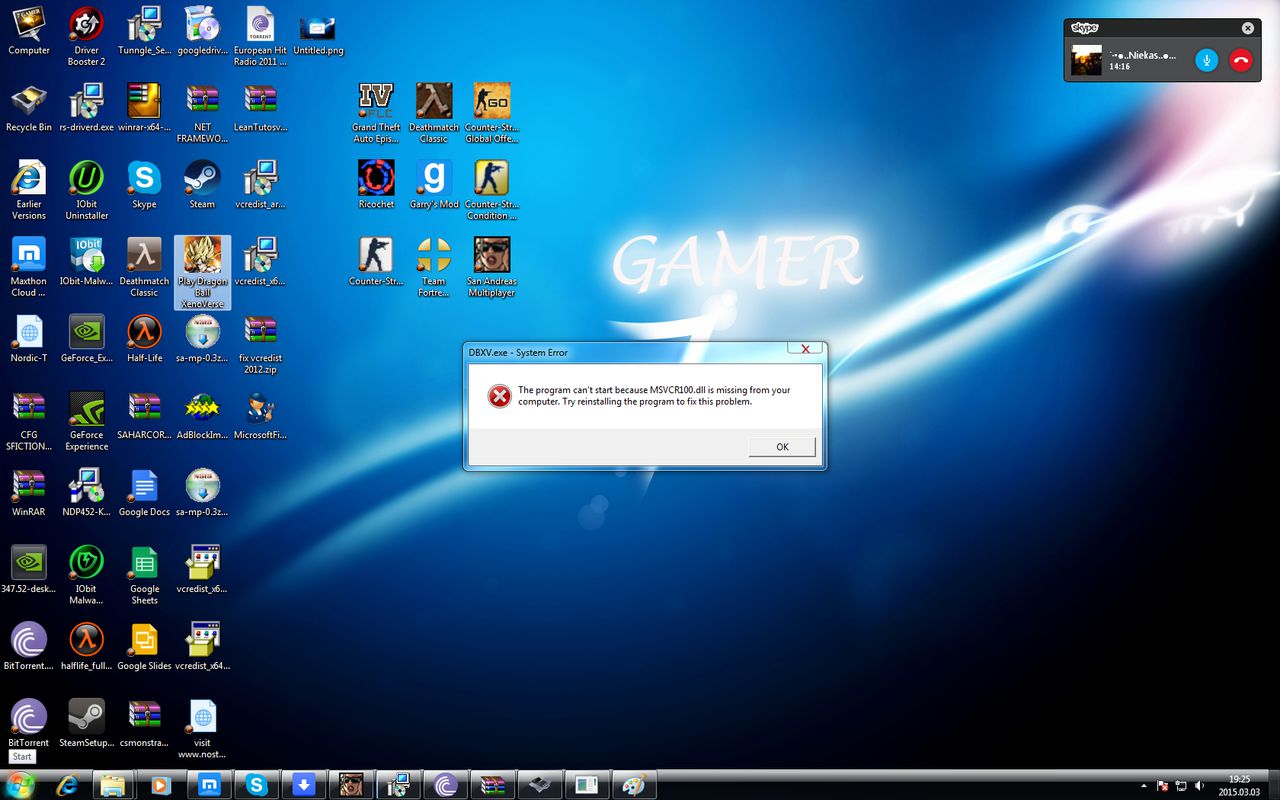Viewport: 1280px width, 800px height.
Task: Open MicrosoftFi... desktop icon
Action: point(260,415)
